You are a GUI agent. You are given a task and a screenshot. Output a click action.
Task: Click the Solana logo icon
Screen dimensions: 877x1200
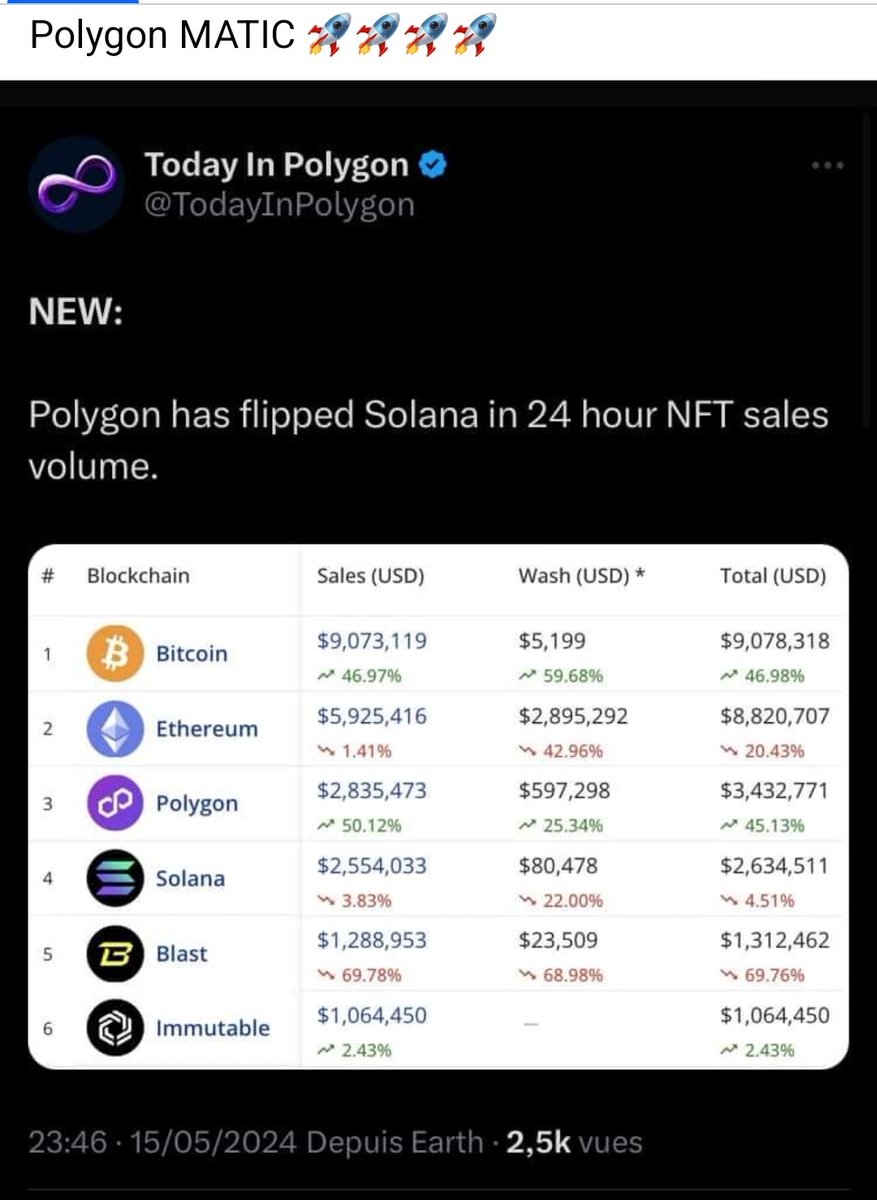click(x=116, y=879)
